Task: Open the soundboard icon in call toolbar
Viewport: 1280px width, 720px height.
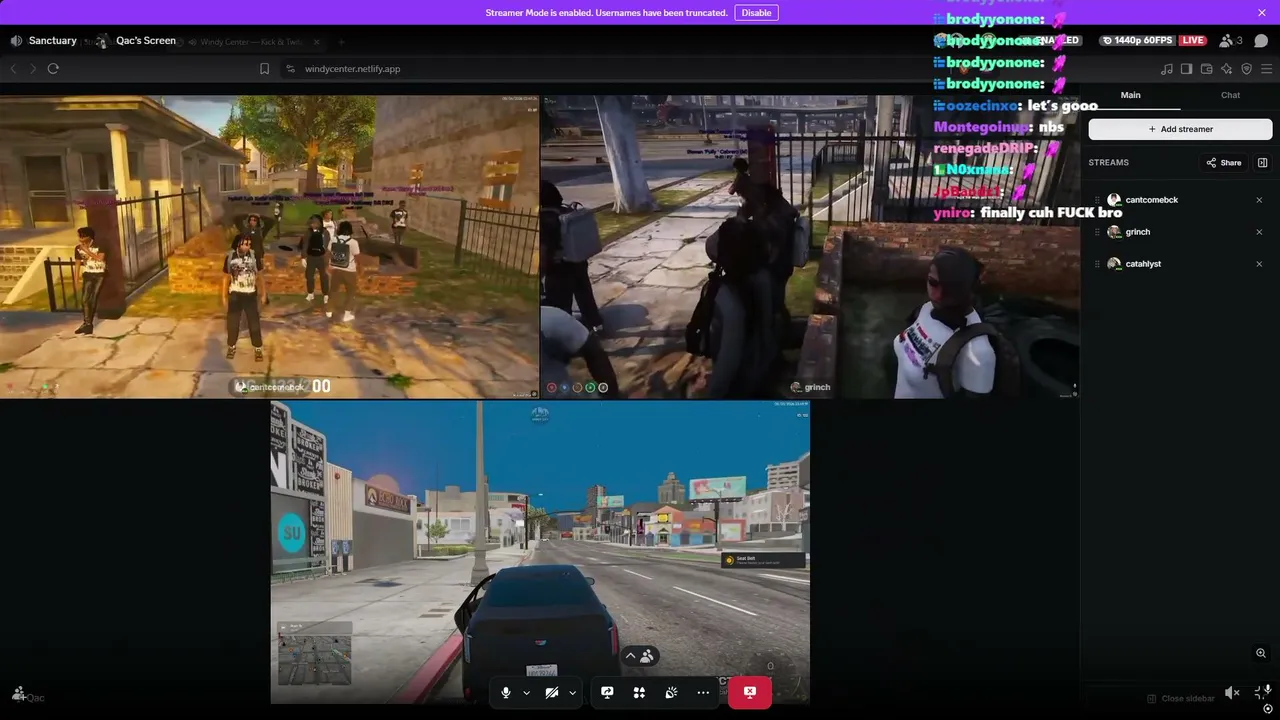Action: (671, 692)
